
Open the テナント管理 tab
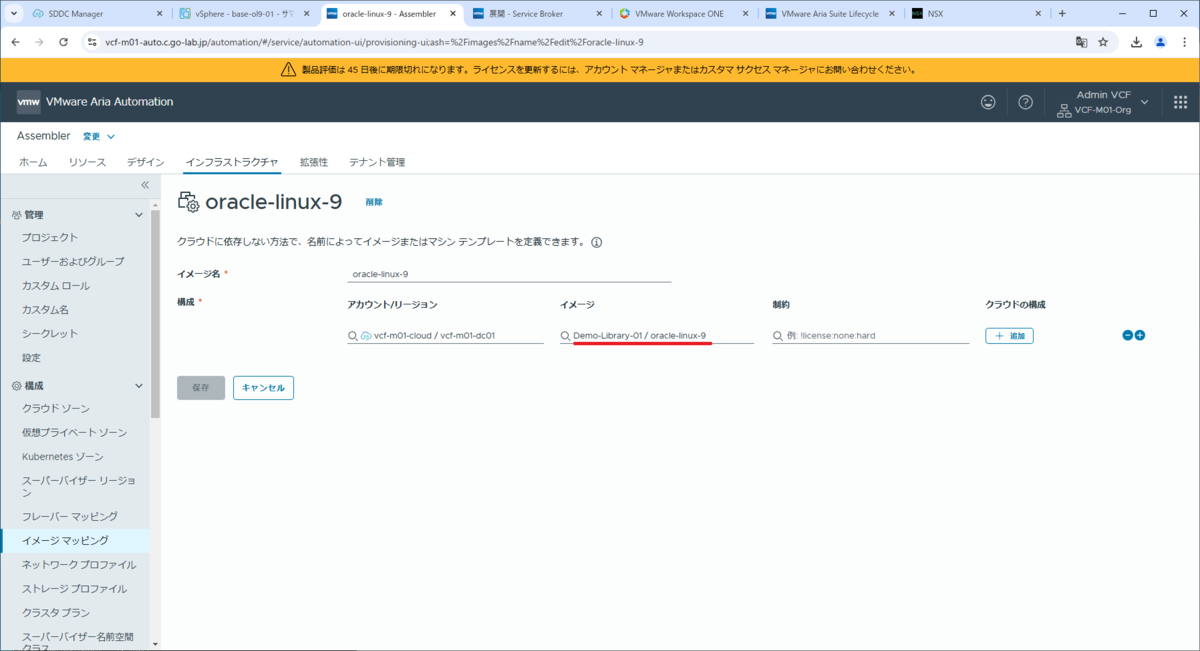click(377, 162)
